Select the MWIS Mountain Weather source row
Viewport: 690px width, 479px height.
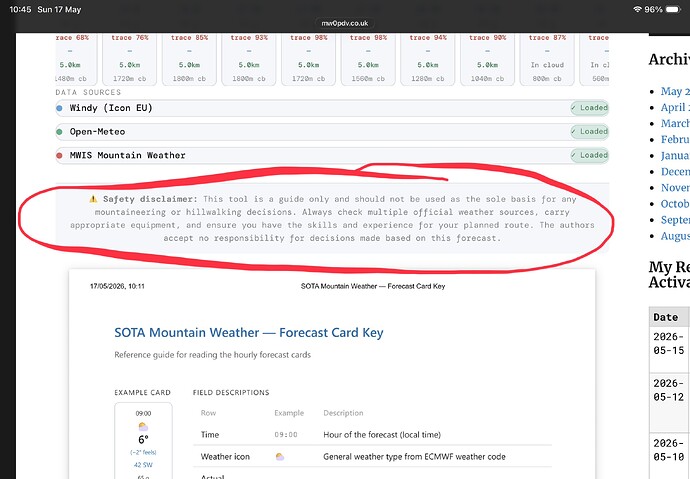(332, 156)
